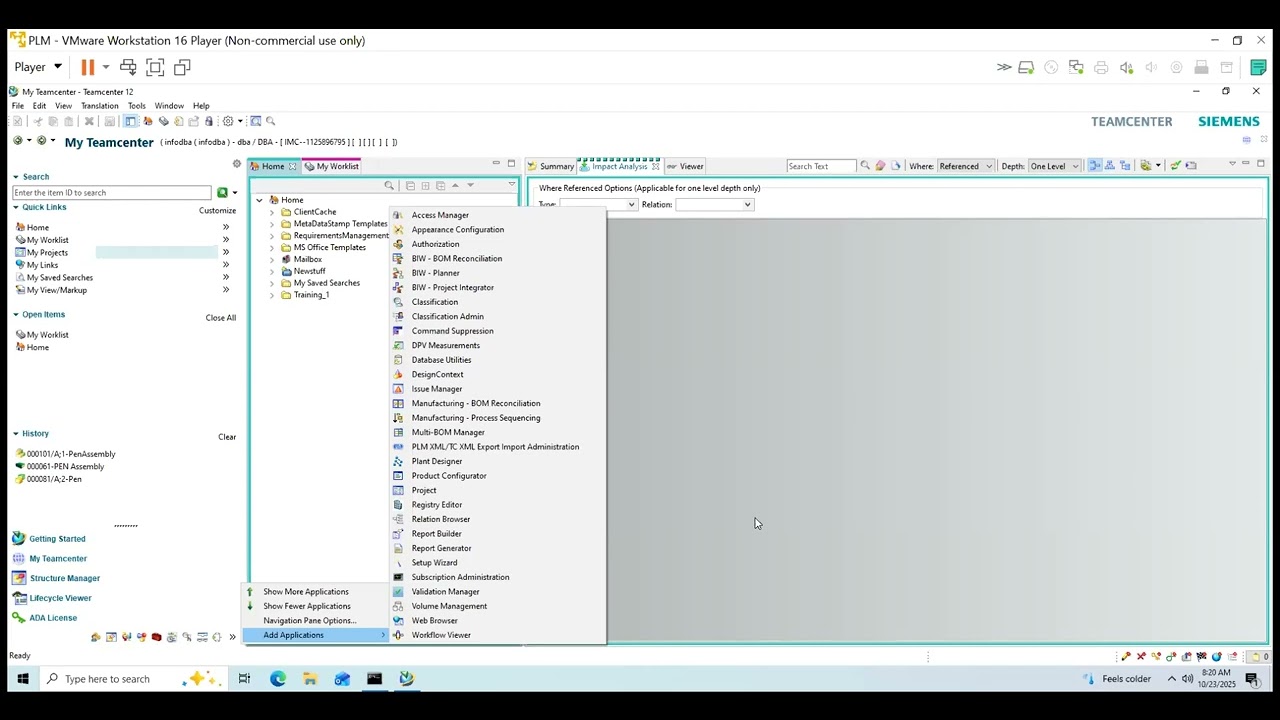Expand the Mailbox node
Viewport: 1280px width, 720px height.
[272, 259]
